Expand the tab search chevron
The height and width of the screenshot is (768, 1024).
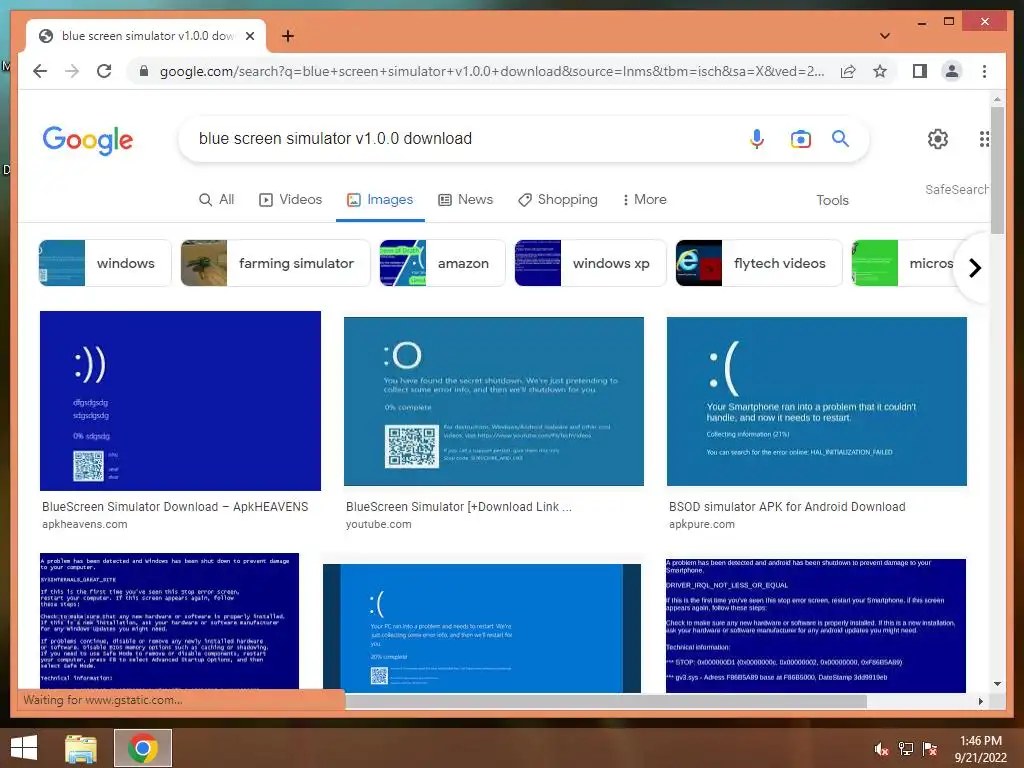884,36
